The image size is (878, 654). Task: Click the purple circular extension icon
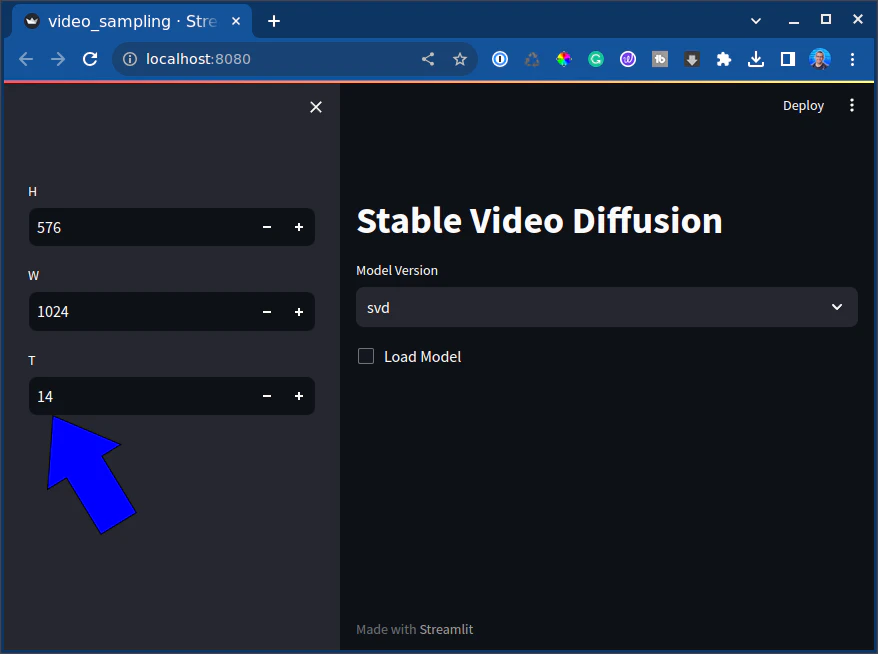(628, 59)
